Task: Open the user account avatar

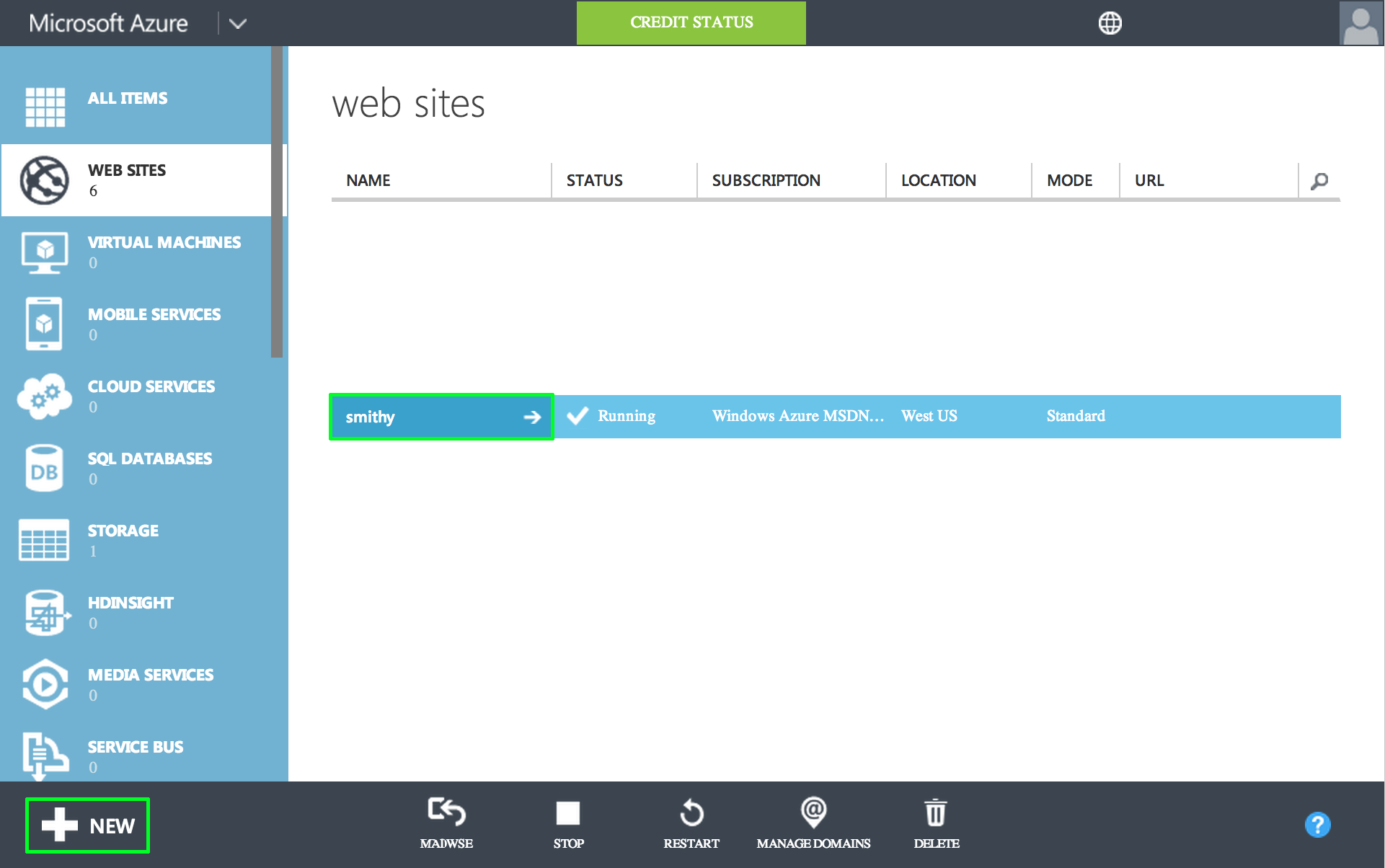Action: [x=1360, y=23]
